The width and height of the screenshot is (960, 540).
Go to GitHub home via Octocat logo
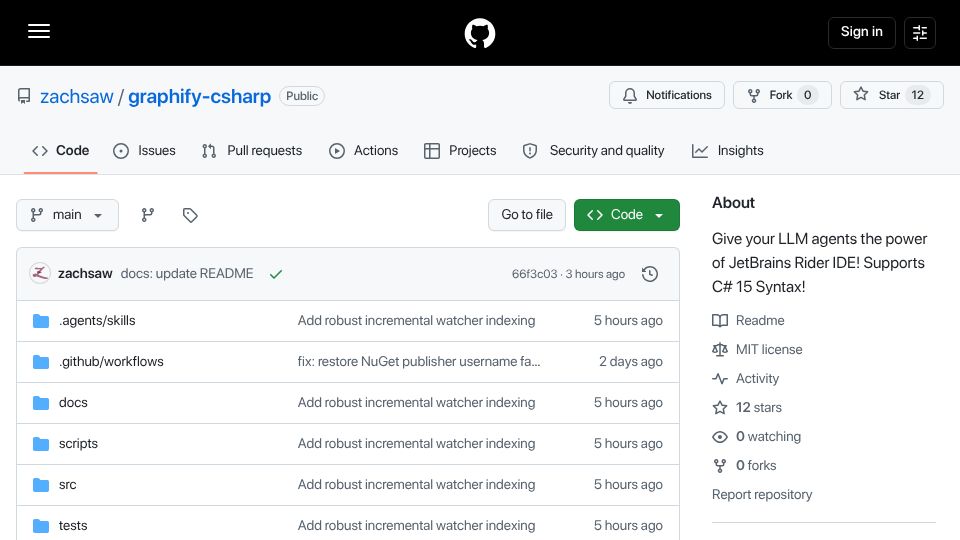point(479,33)
